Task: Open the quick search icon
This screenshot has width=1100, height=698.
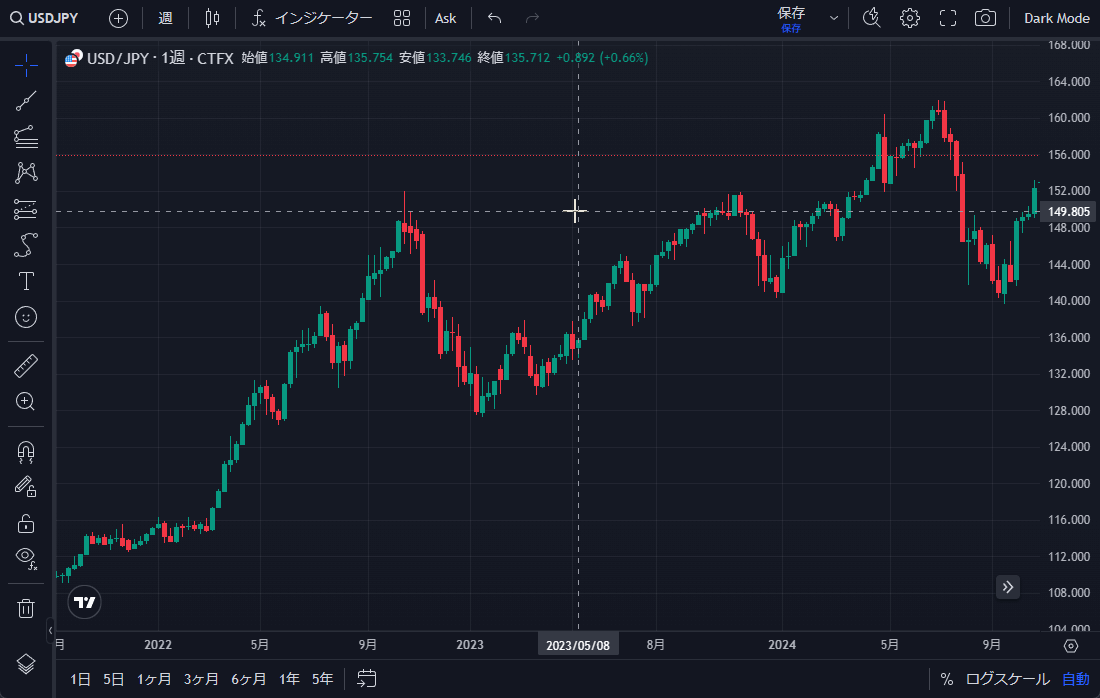Action: [x=871, y=18]
